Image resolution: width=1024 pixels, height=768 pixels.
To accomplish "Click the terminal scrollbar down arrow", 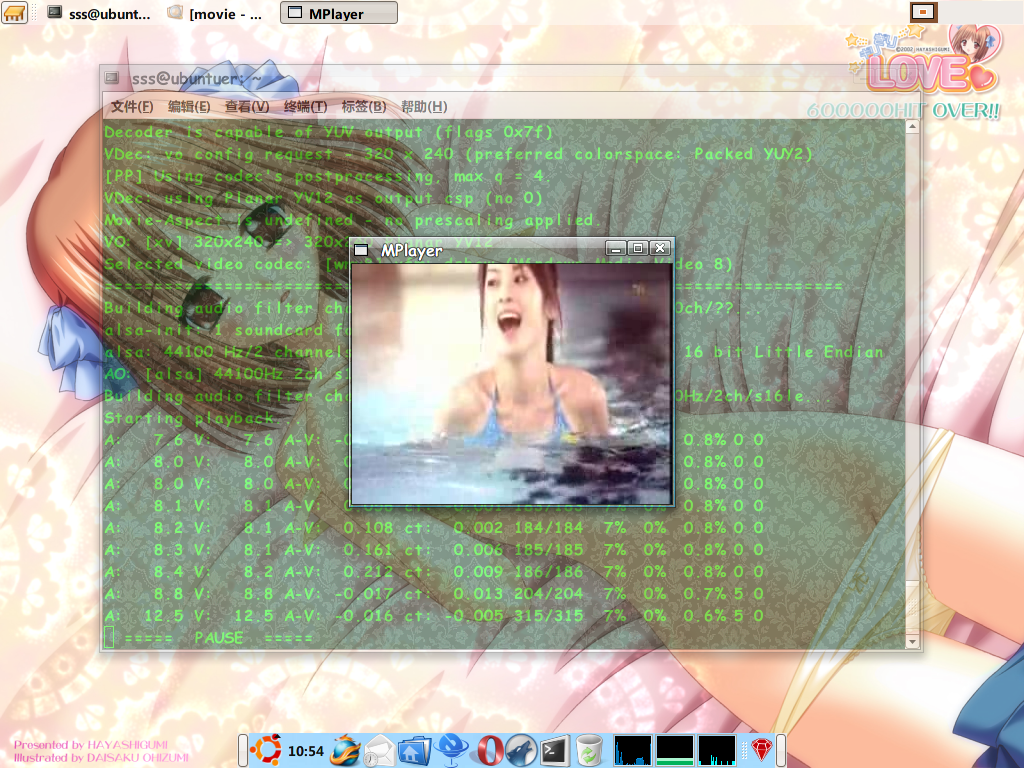I will point(912,642).
